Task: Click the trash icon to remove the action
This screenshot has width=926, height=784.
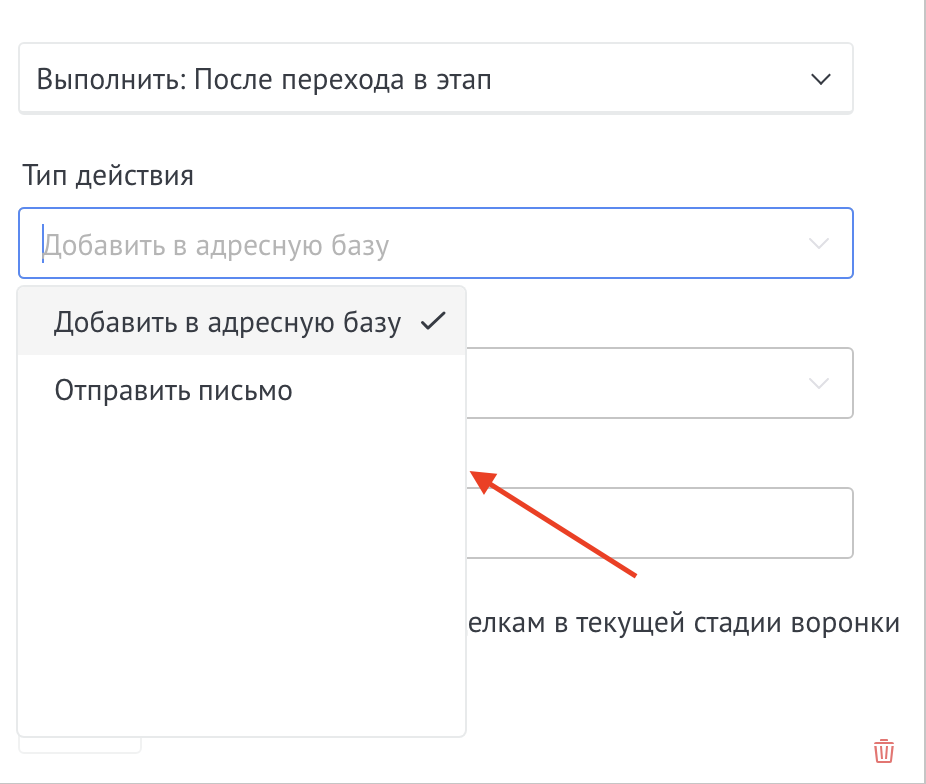Action: click(884, 750)
